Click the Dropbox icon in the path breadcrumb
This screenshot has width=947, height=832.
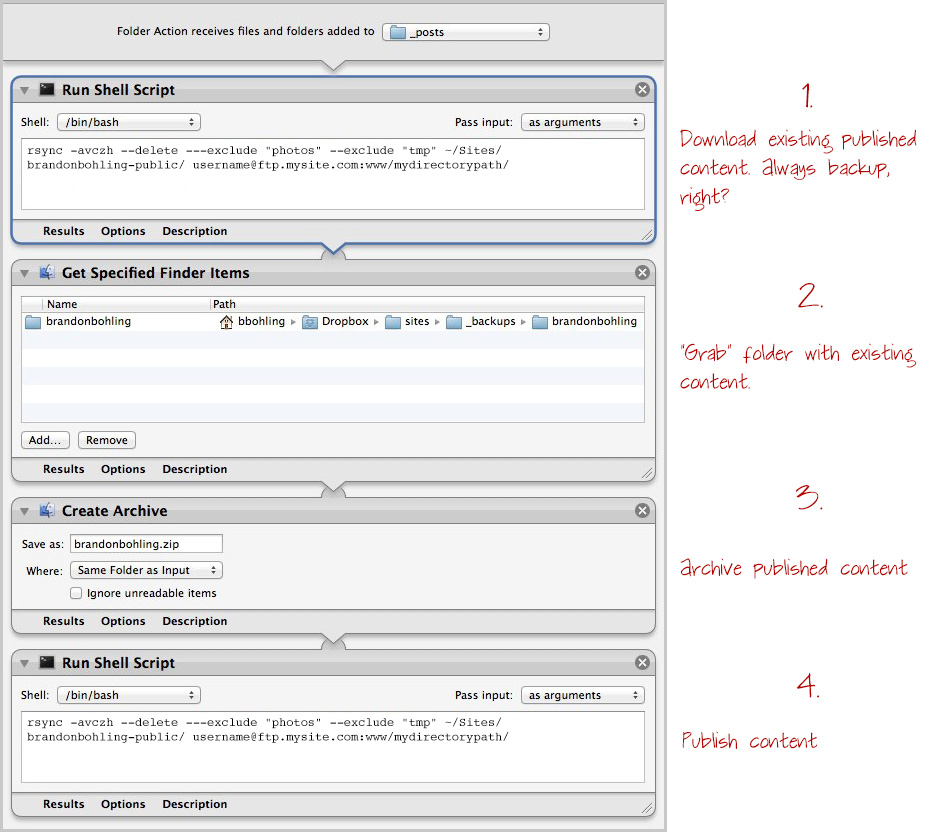click(310, 321)
